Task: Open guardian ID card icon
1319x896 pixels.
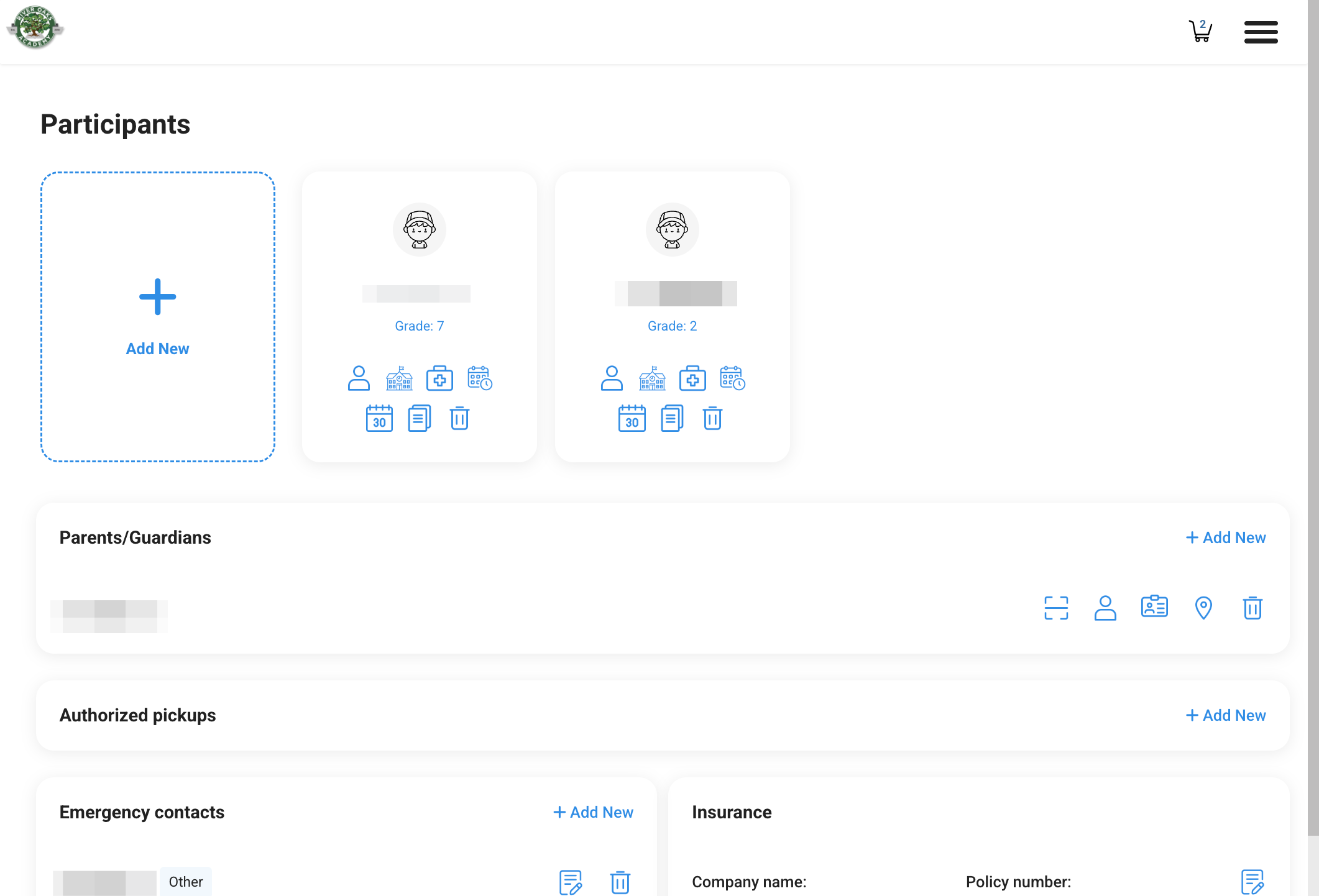Action: 1154,606
